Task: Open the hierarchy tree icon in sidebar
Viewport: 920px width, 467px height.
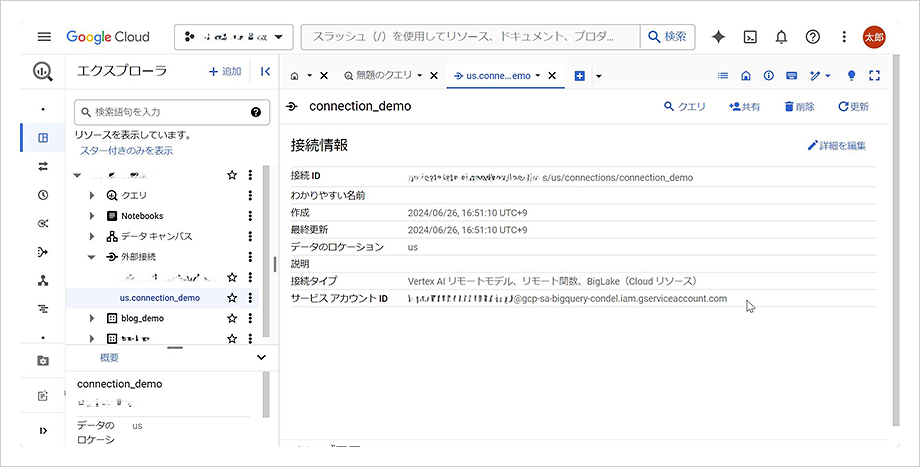Action: (43, 281)
